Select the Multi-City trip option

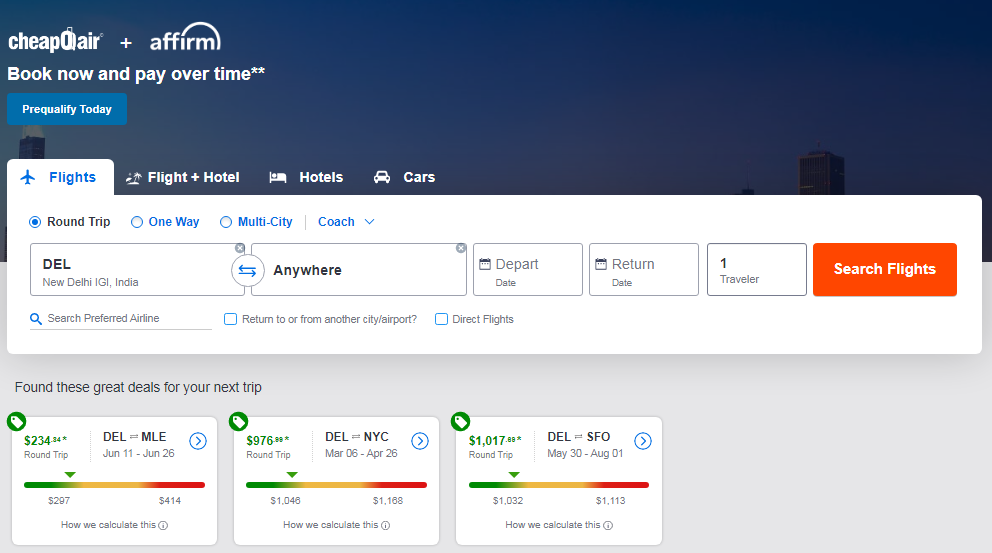tap(226, 222)
